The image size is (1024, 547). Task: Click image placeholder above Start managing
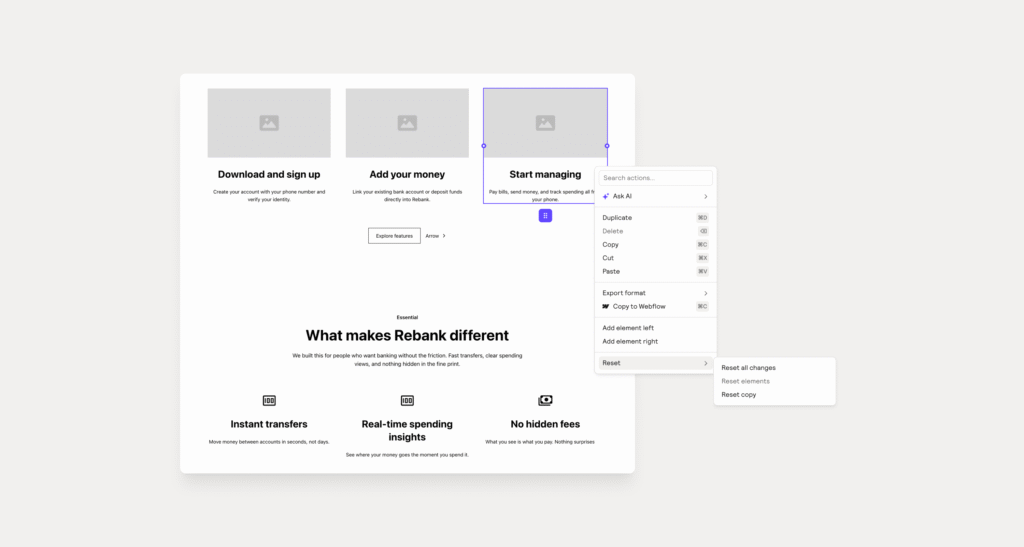545,123
